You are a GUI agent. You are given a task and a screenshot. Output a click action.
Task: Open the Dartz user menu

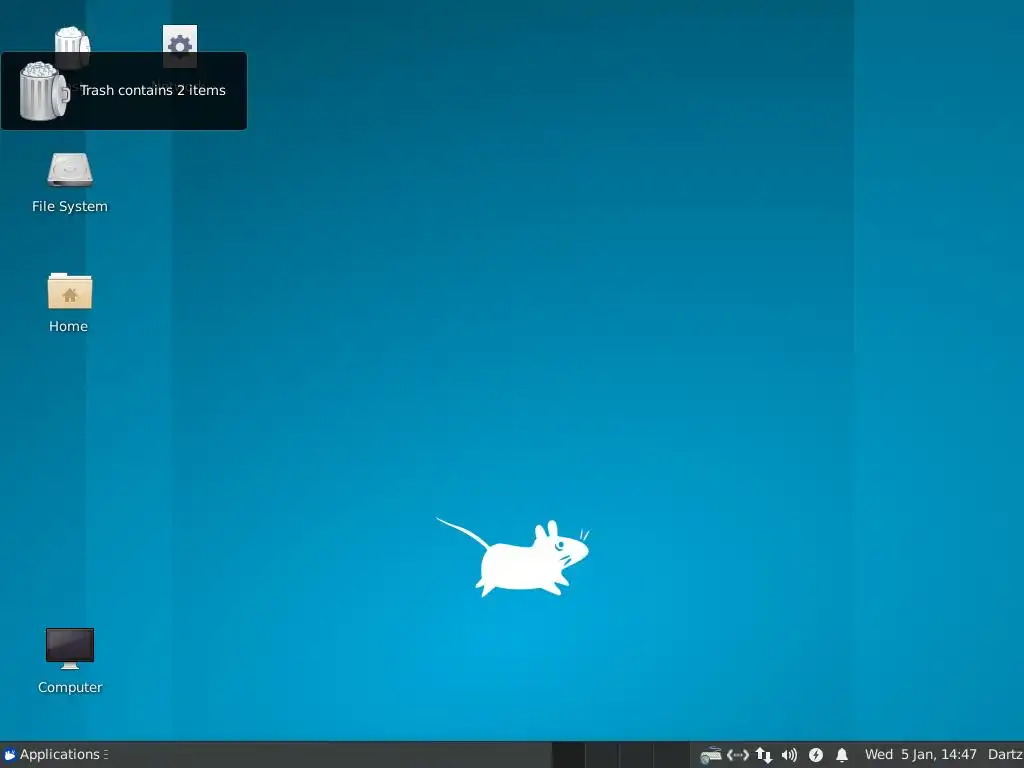pos(1005,754)
